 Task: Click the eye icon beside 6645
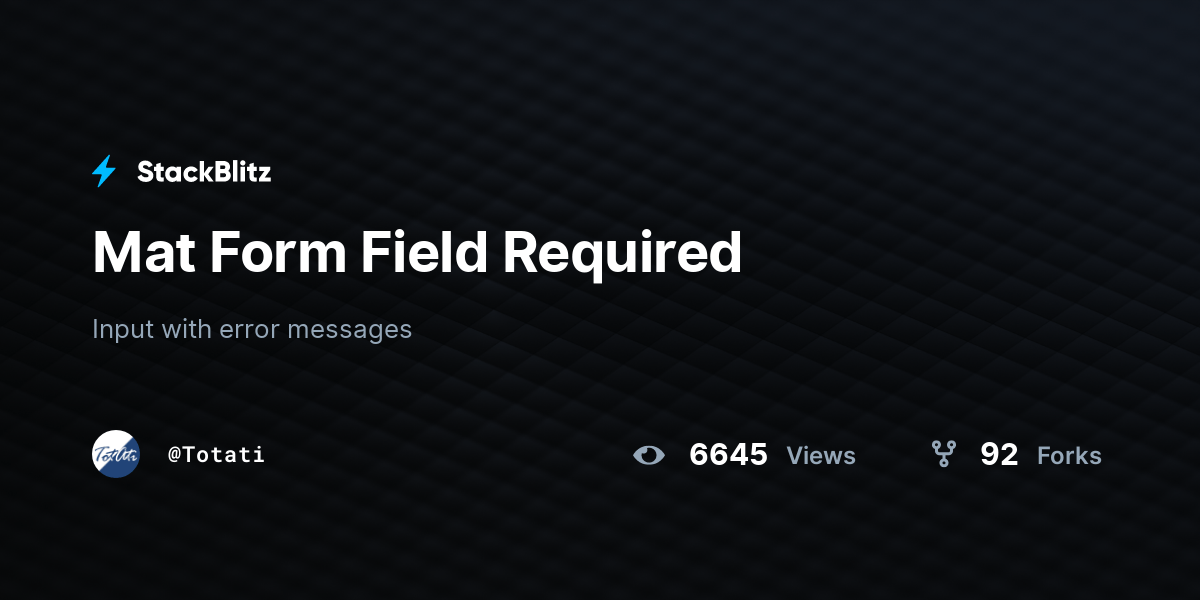(x=649, y=455)
